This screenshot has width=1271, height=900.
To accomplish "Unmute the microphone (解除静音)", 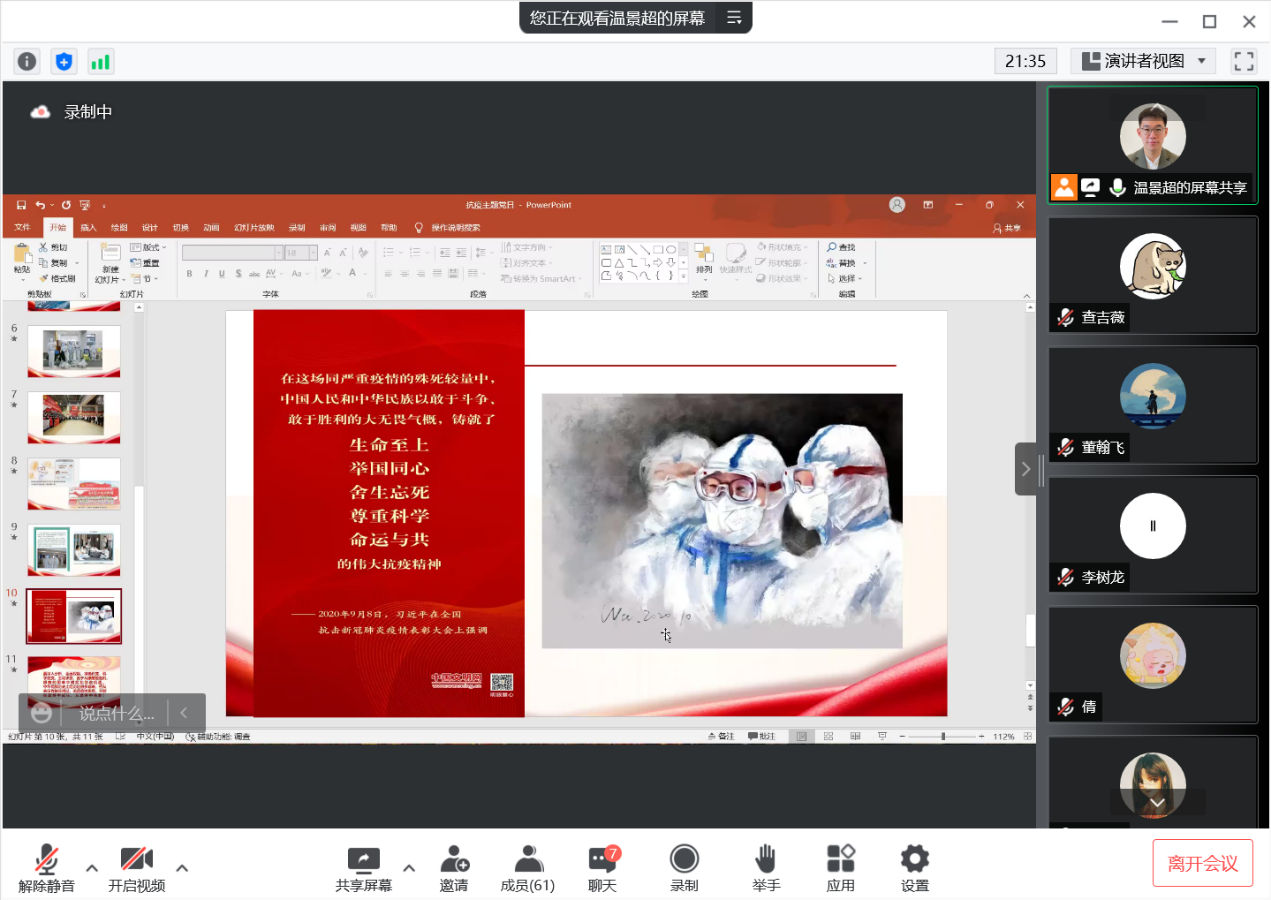I will [46, 868].
